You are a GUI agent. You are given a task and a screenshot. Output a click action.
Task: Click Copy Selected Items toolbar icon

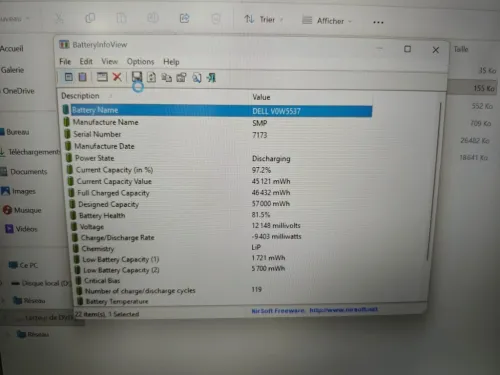(x=166, y=78)
